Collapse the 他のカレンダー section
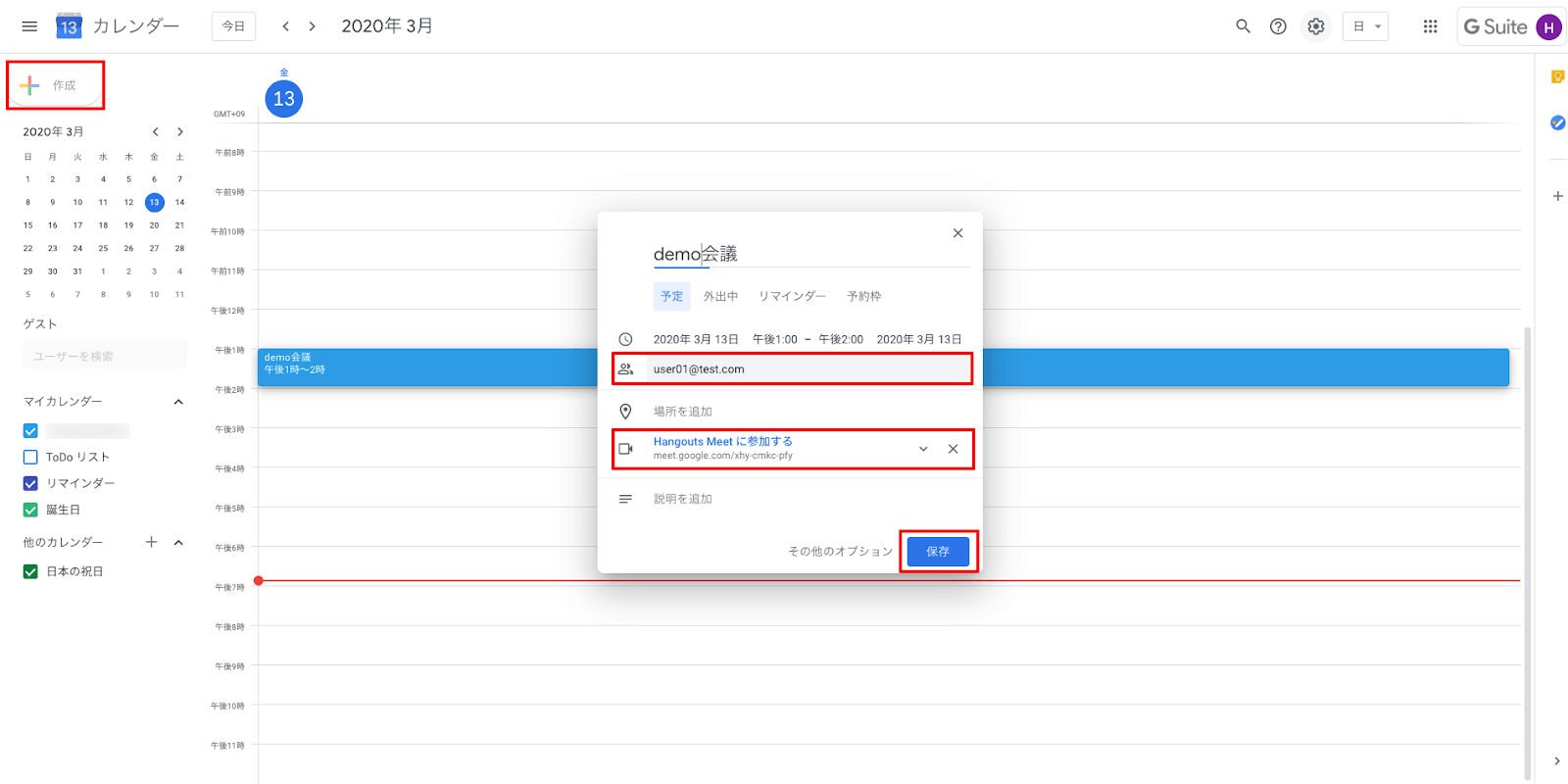Image resolution: width=1568 pixels, height=784 pixels. click(178, 542)
